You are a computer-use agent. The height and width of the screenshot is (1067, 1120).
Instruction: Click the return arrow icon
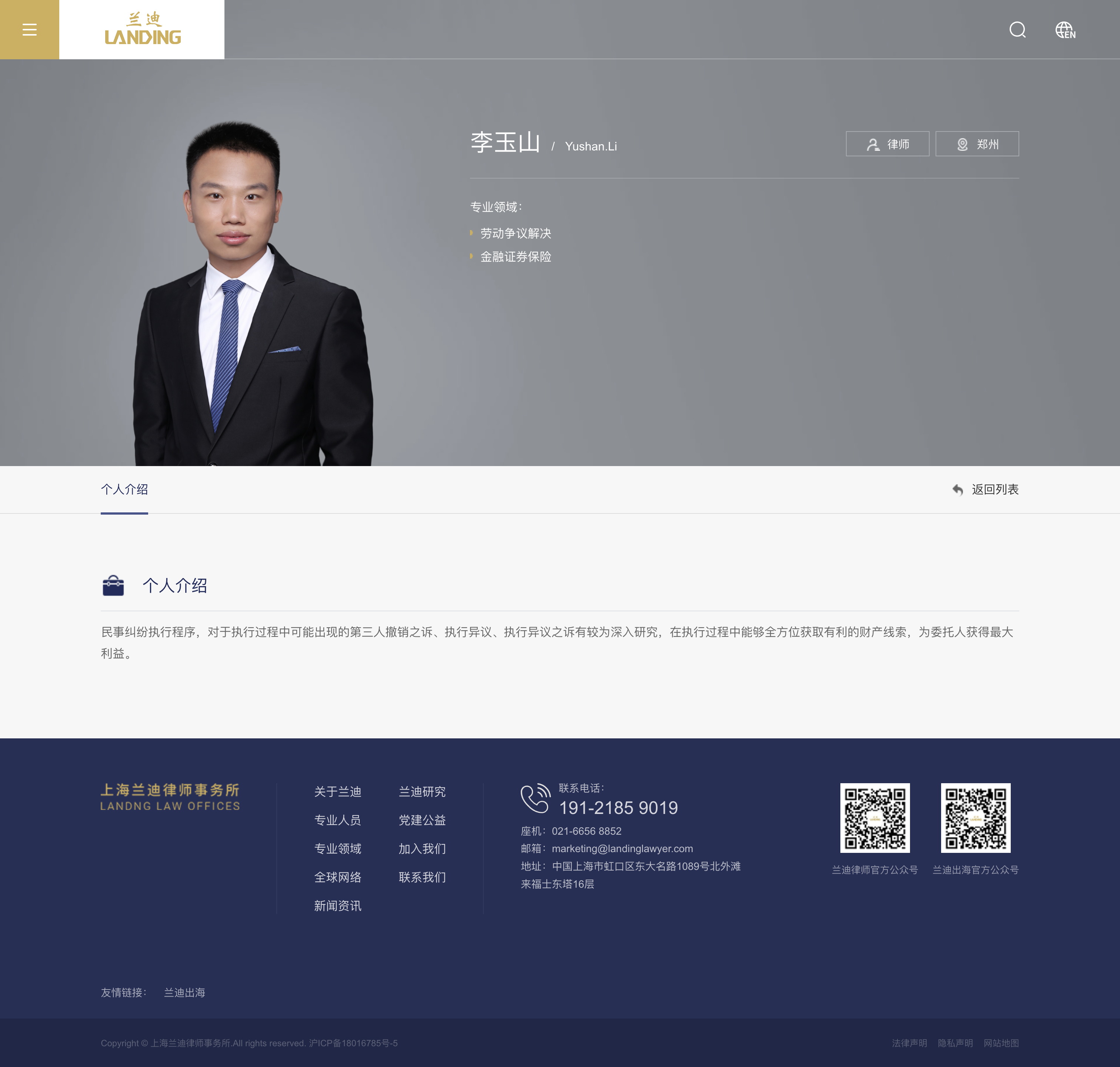(x=958, y=490)
